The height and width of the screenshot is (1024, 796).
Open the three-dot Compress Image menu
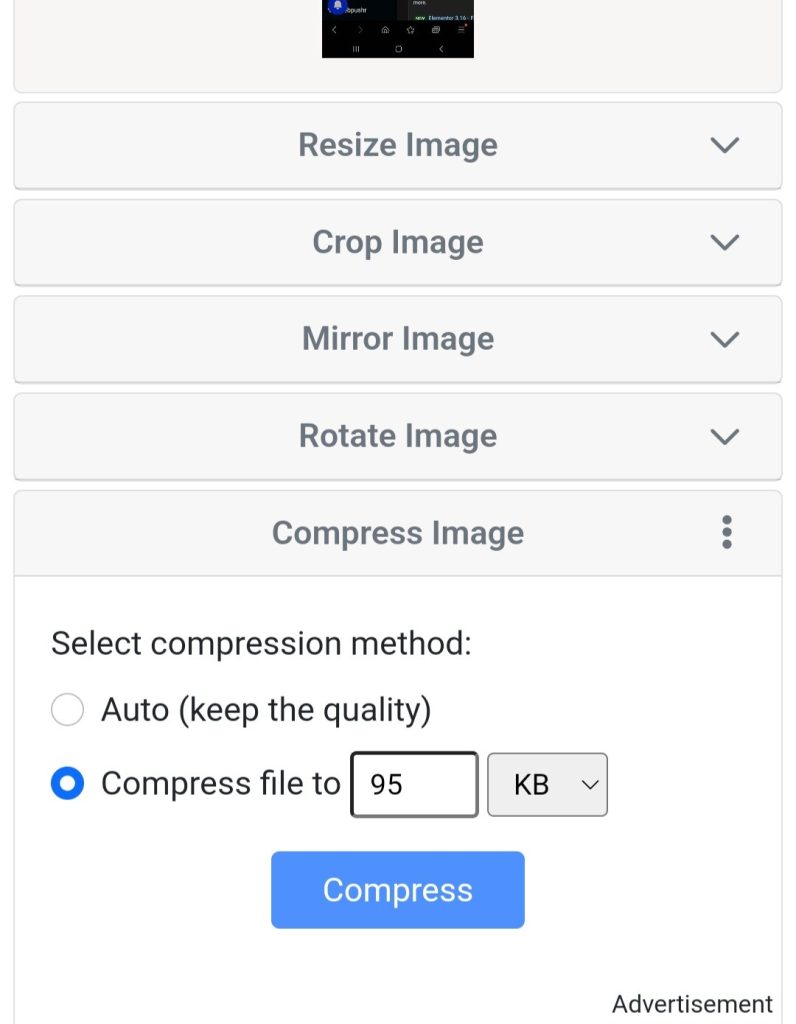coord(727,532)
